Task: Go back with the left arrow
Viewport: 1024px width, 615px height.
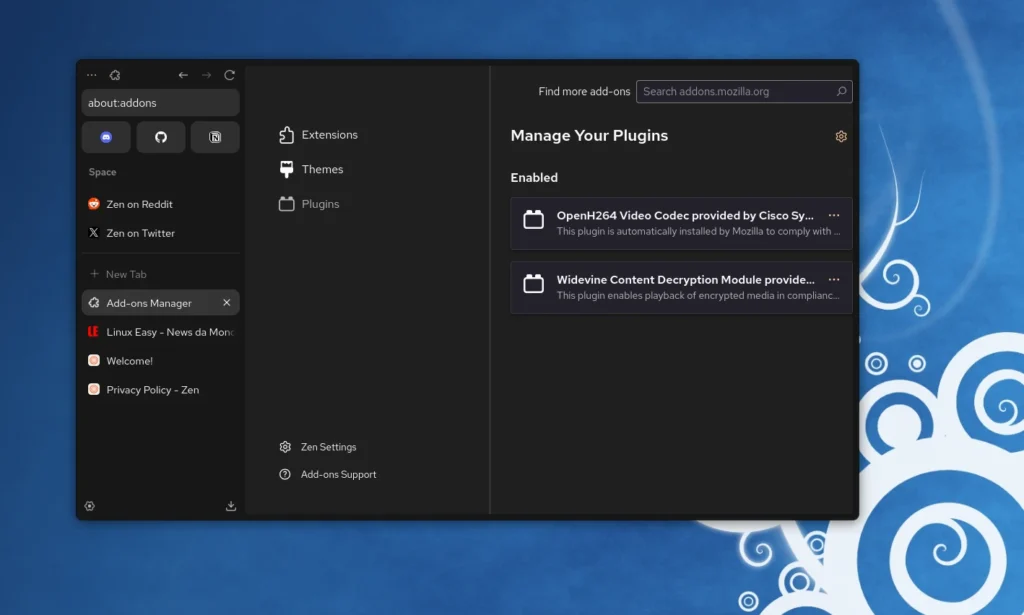Action: [x=184, y=75]
